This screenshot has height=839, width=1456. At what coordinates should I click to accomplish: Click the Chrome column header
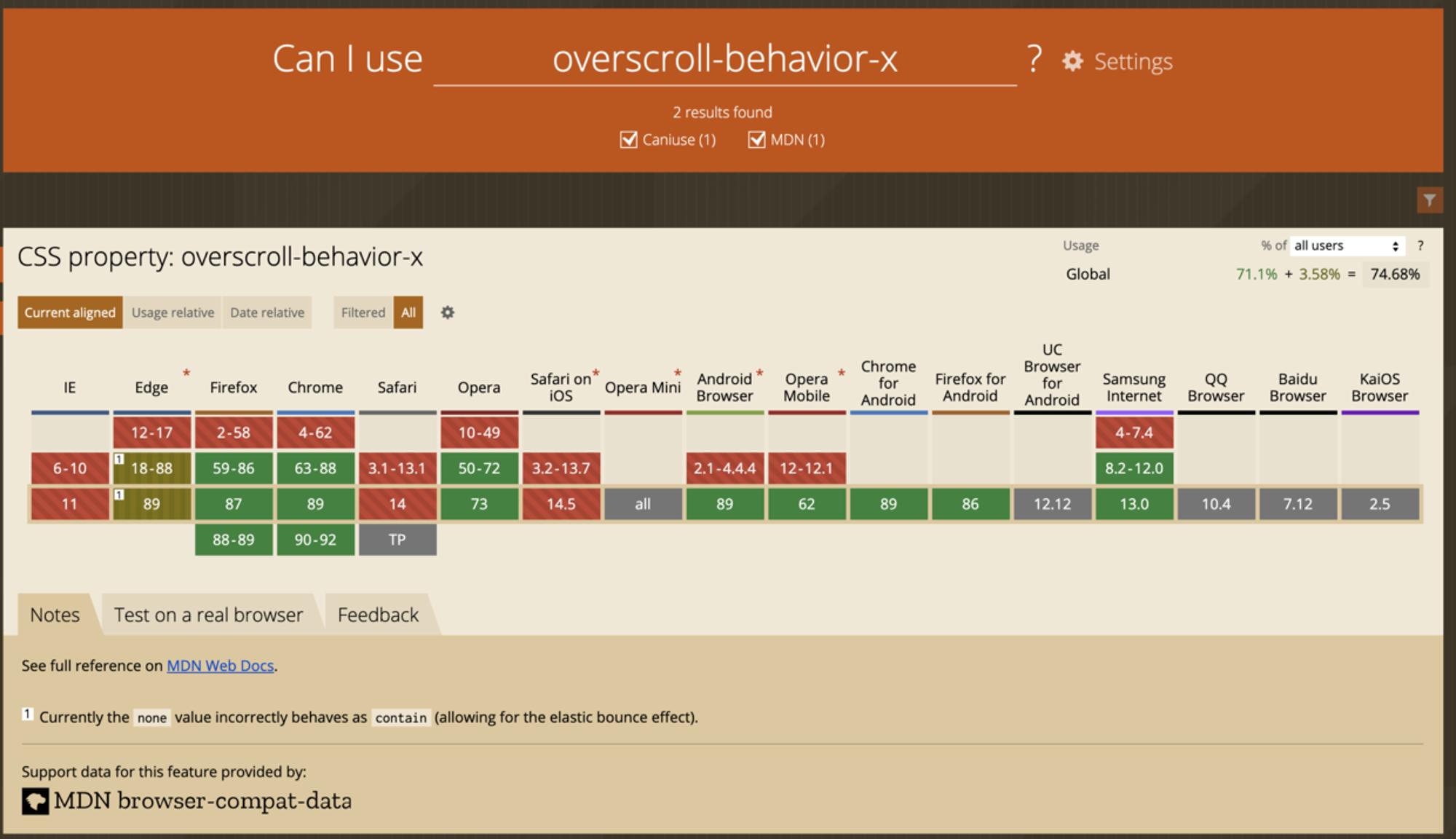[315, 387]
